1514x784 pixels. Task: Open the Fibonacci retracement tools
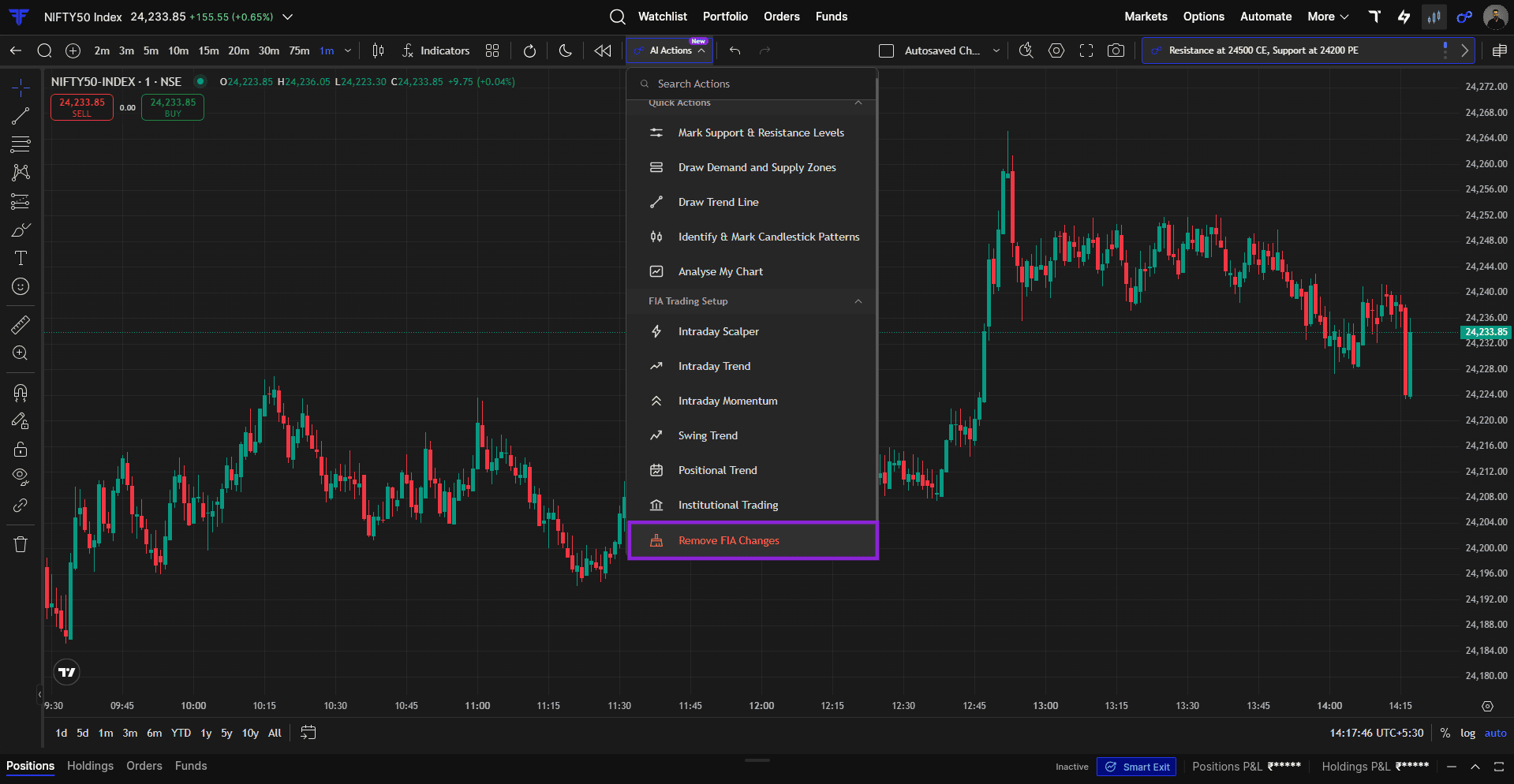point(21,144)
